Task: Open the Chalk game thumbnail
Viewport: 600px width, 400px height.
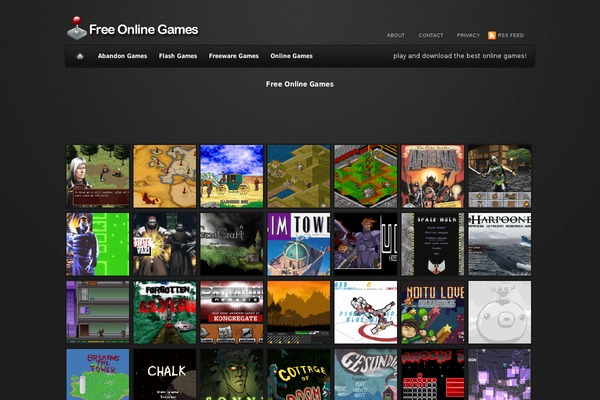Action: pyautogui.click(x=165, y=374)
